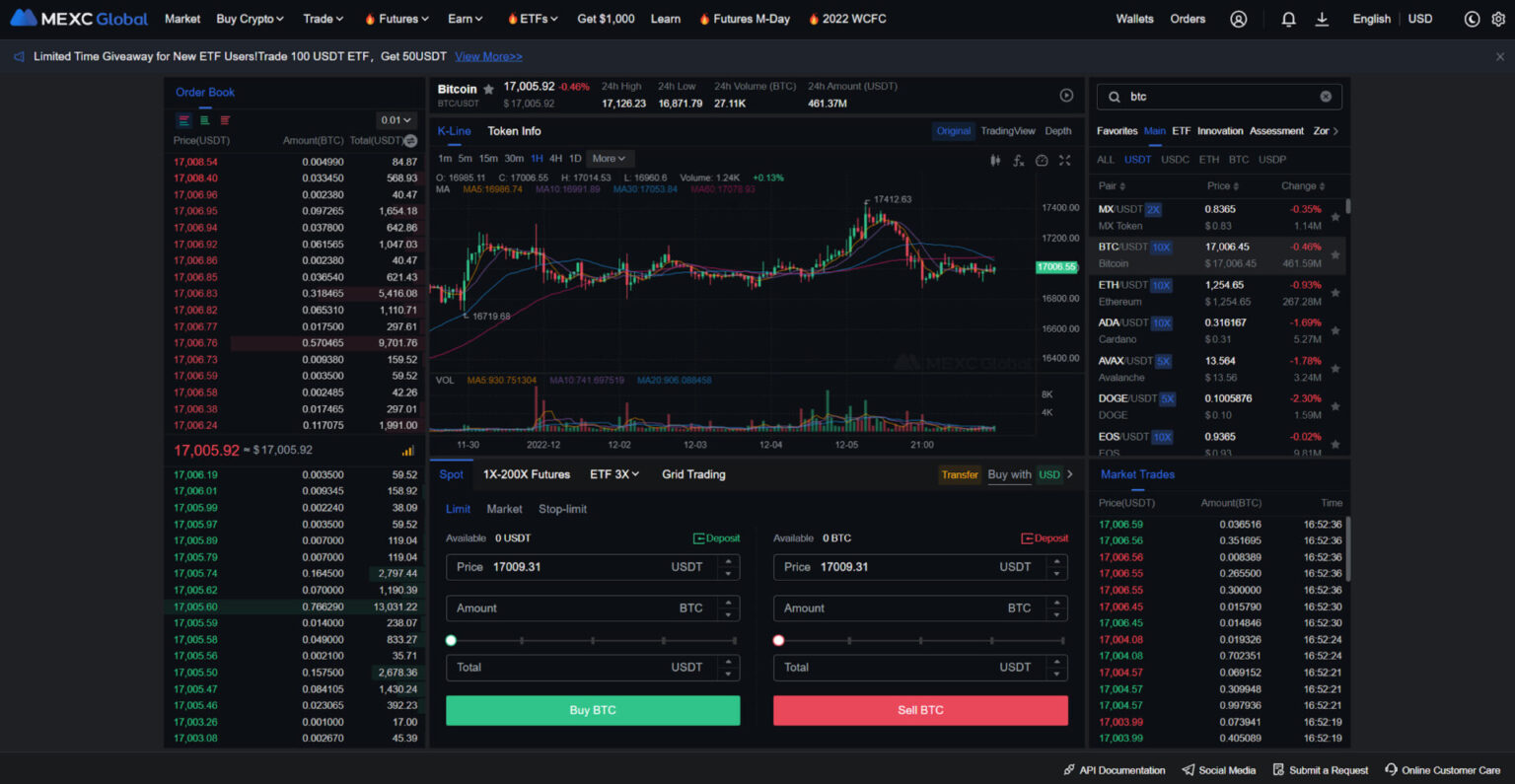Click the candlestick chart style icon
The height and width of the screenshot is (784, 1515).
tap(995, 160)
